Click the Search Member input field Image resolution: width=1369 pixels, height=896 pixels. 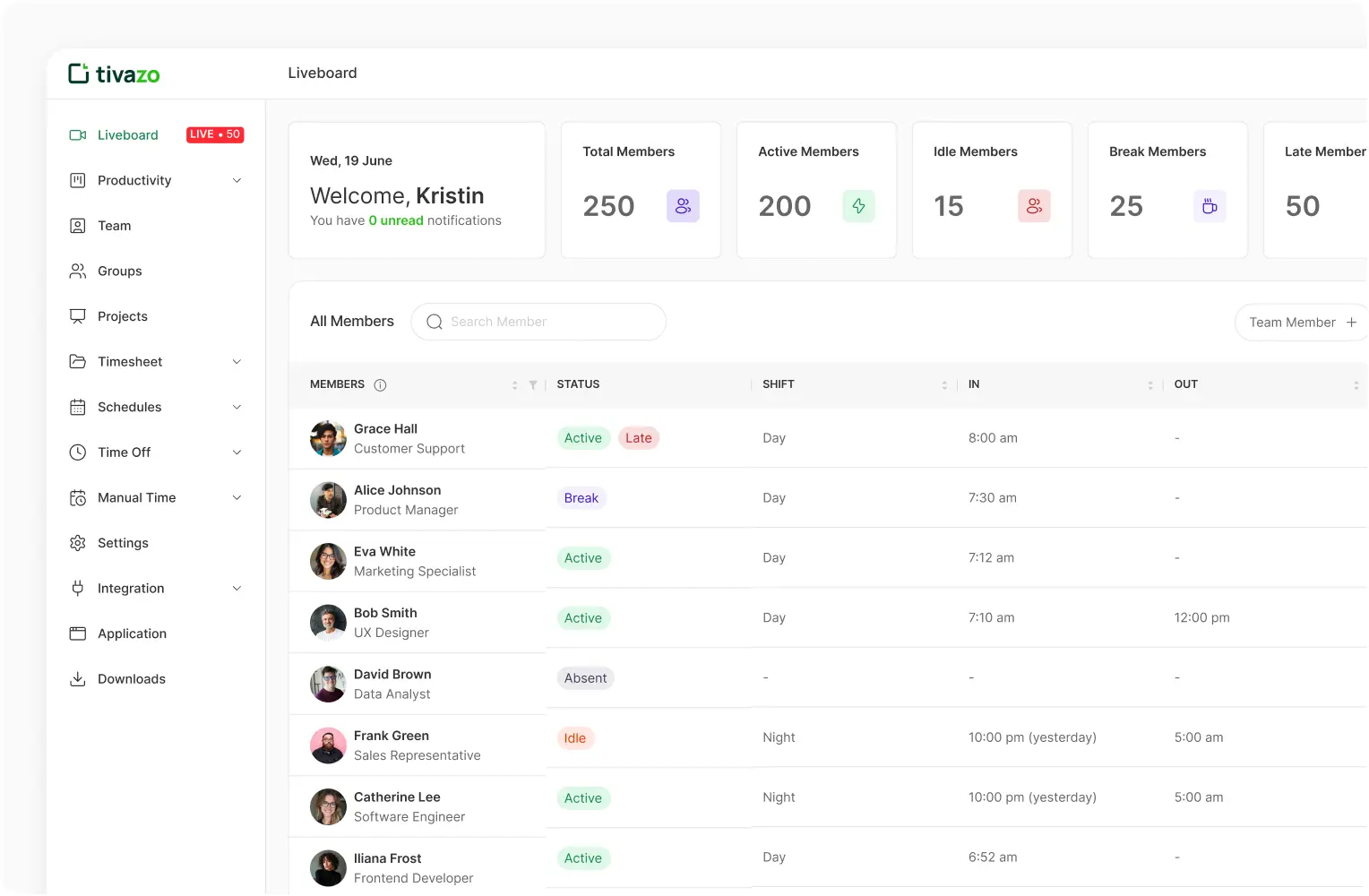click(x=538, y=322)
